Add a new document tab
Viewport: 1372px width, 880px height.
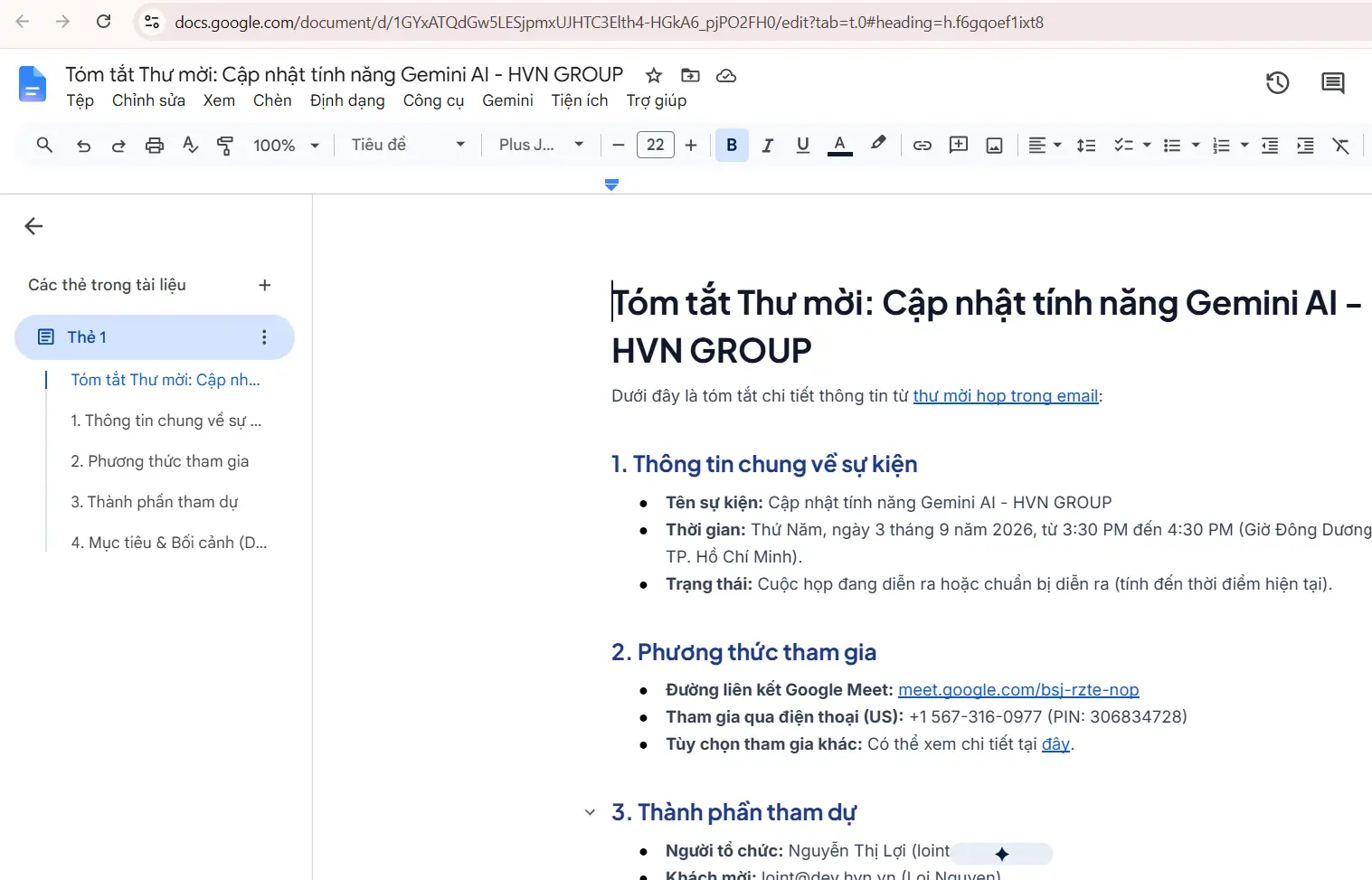point(265,285)
